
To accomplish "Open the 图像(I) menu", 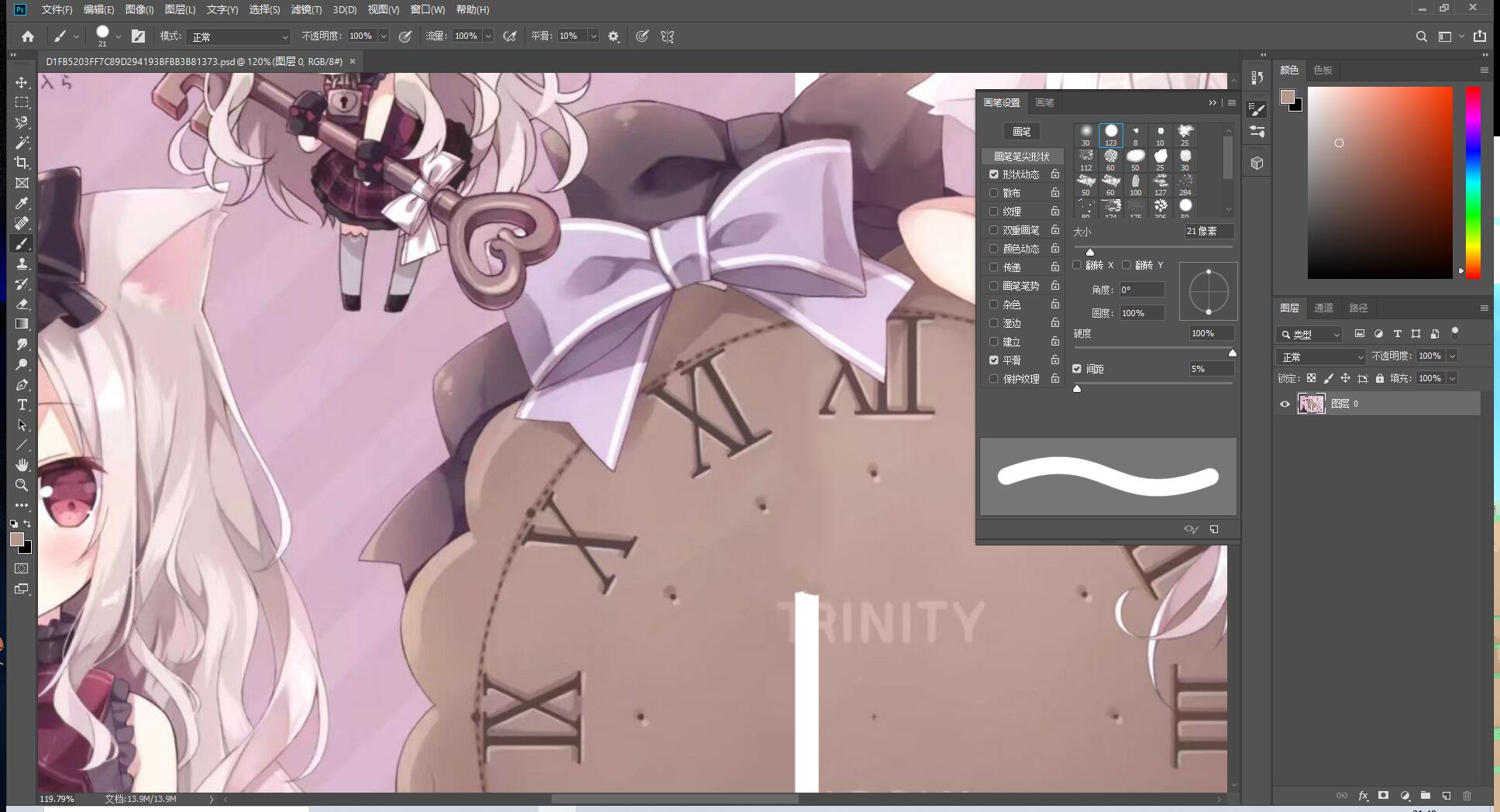I will click(139, 9).
